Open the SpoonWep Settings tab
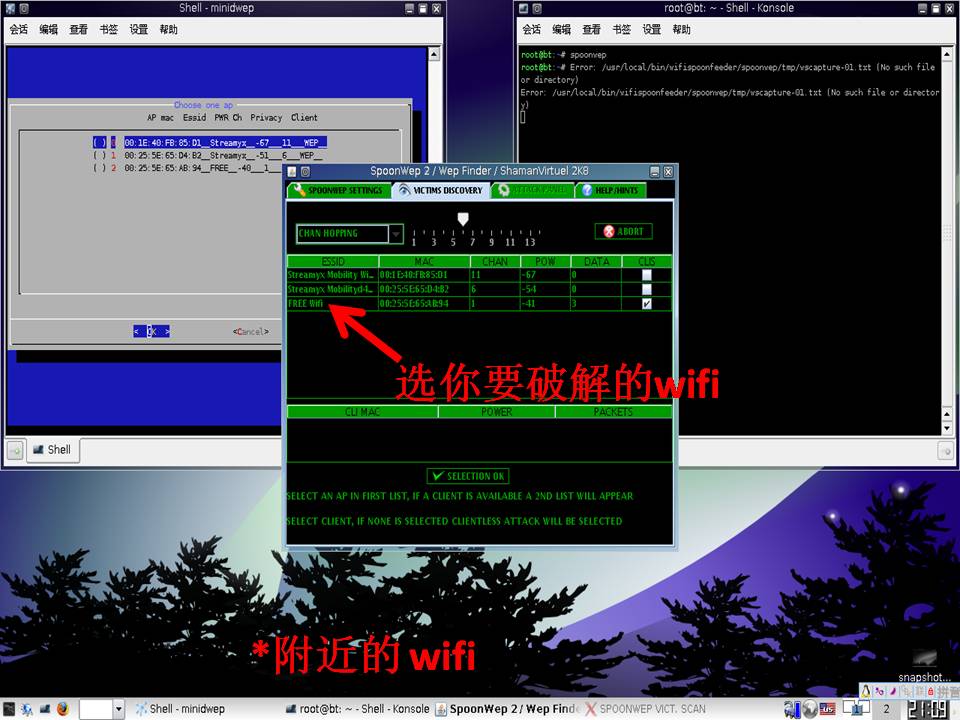This screenshot has width=960, height=720. click(x=339, y=190)
